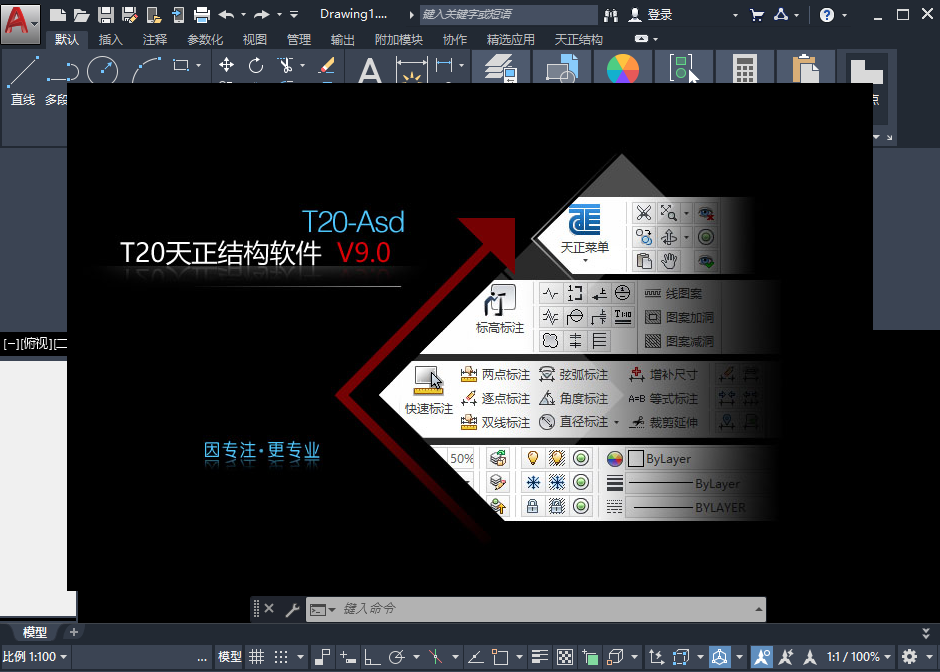Click the 登录 sign-in button
This screenshot has width=940, height=672.
click(x=651, y=15)
